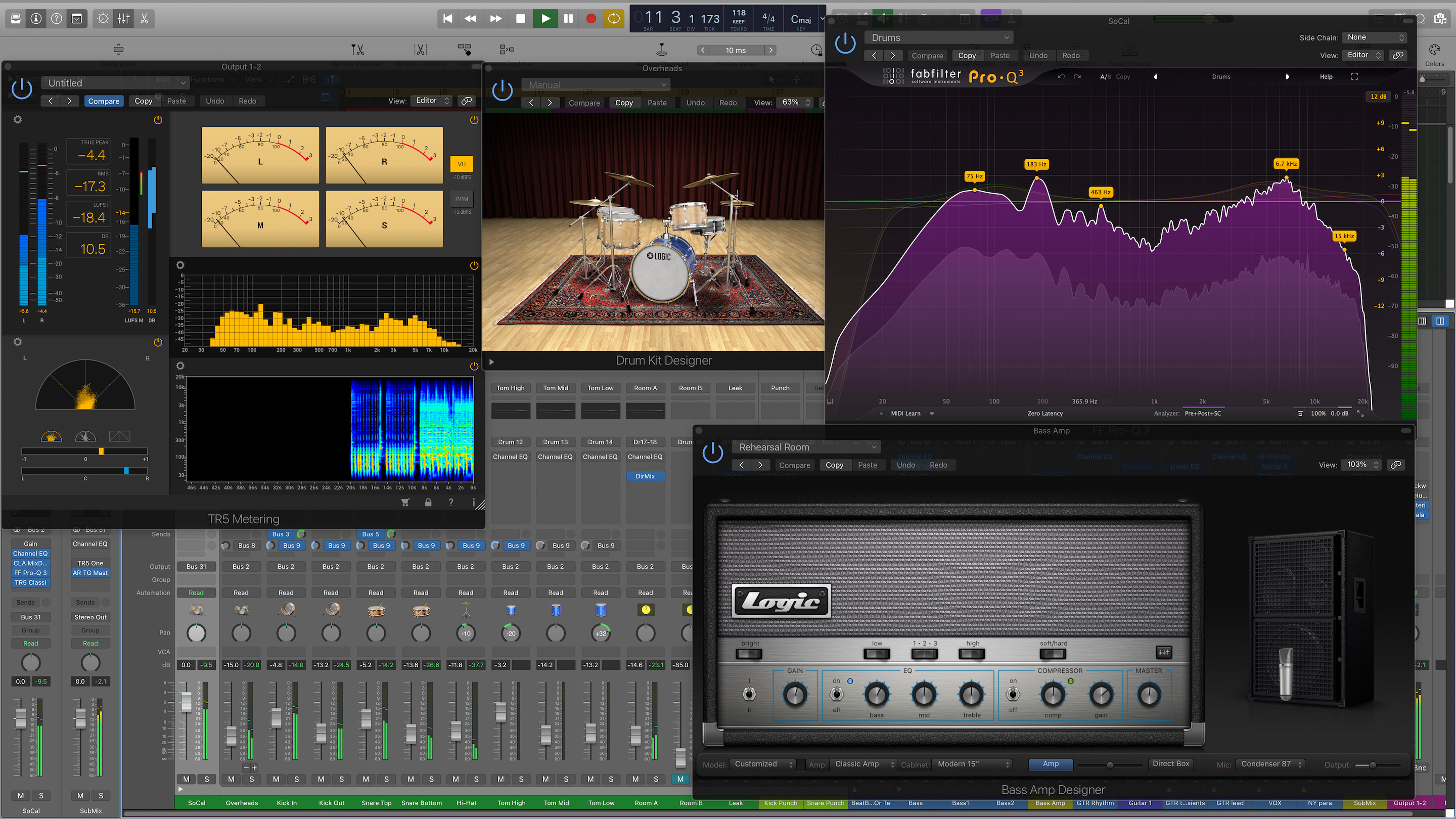This screenshot has width=1456, height=819.
Task: Click the 6.7 kHz EQ band label
Action: point(1286,164)
